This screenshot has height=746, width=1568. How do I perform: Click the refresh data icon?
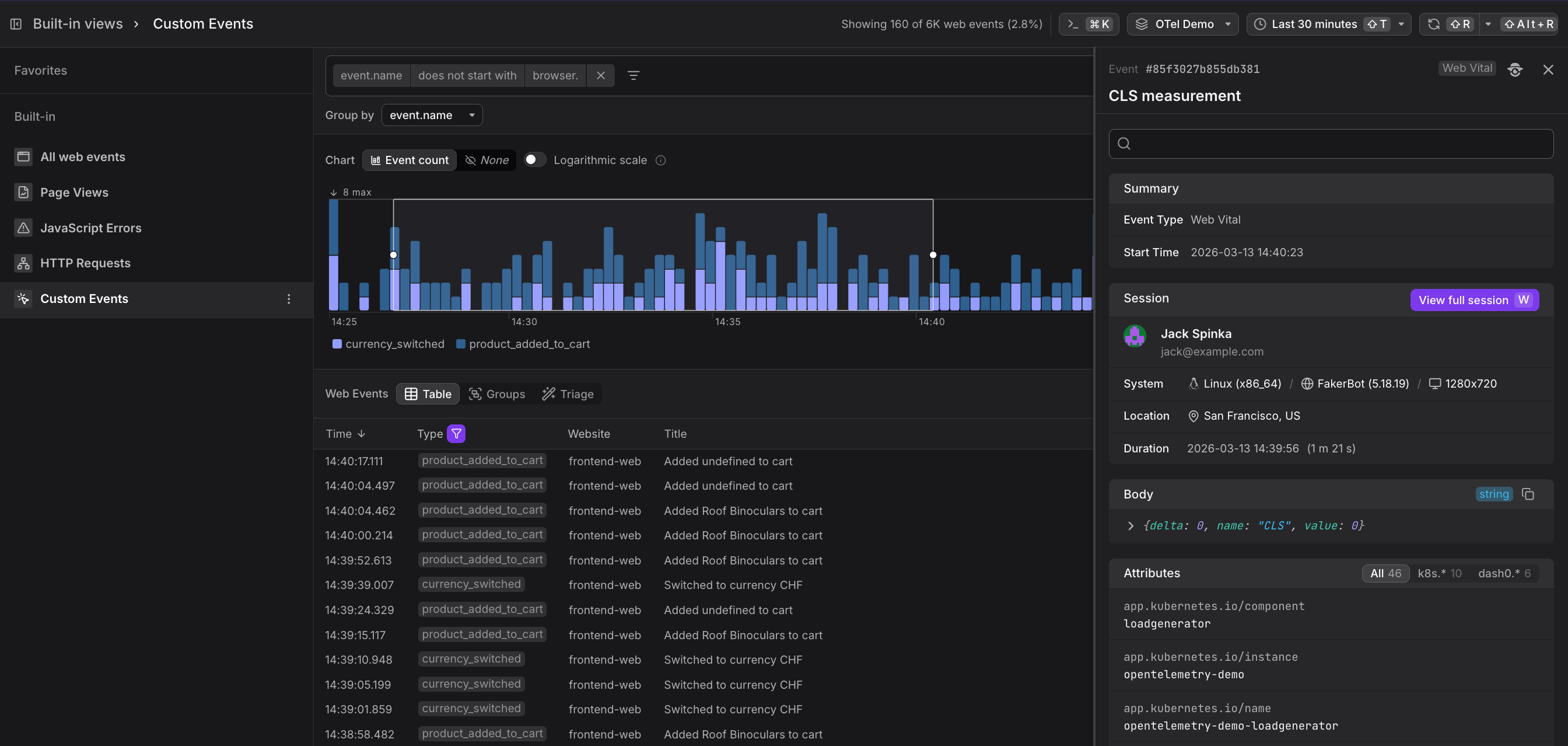coord(1433,24)
